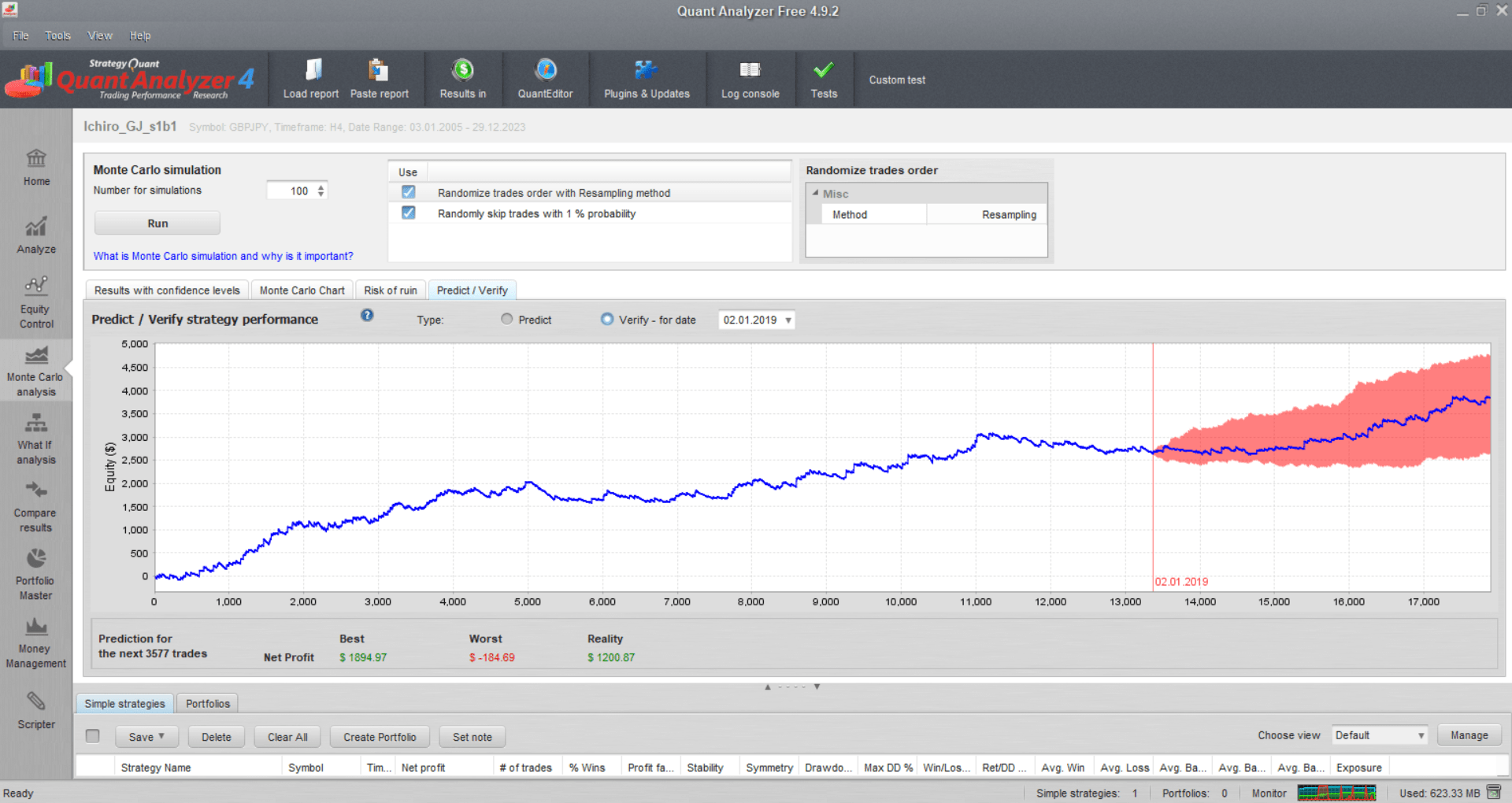Collapse the Misc section expander

click(x=815, y=193)
